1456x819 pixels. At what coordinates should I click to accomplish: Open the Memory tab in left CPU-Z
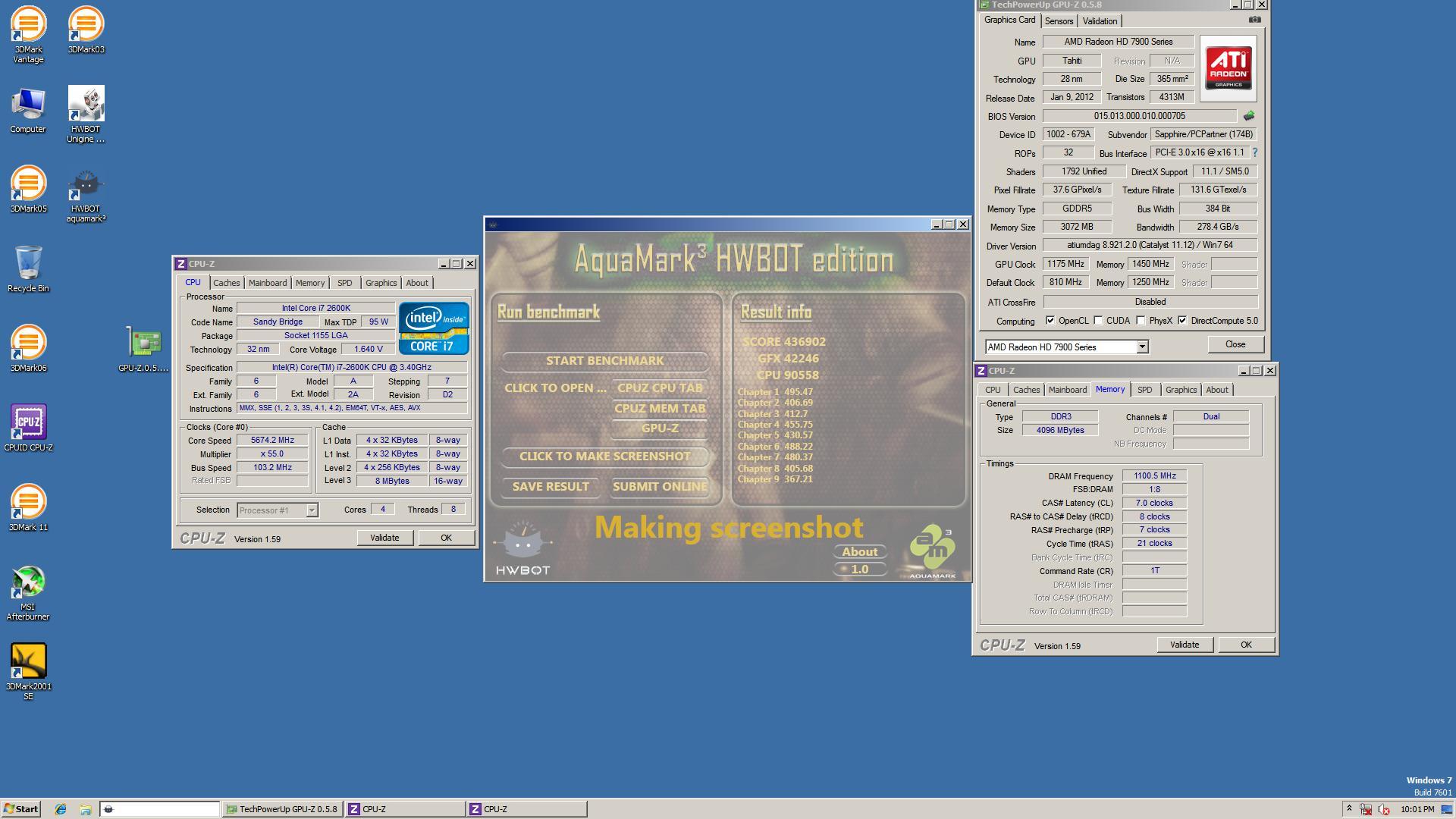coord(310,283)
